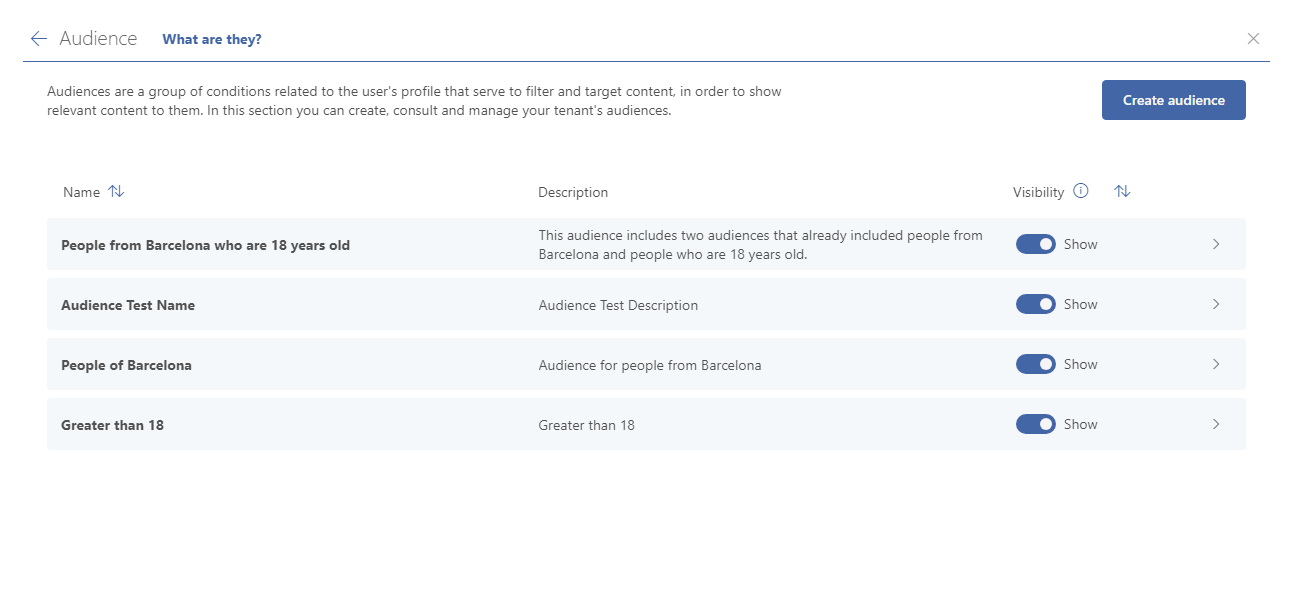The image size is (1293, 610).
Task: Click the 'Description' column header
Action: pos(573,192)
